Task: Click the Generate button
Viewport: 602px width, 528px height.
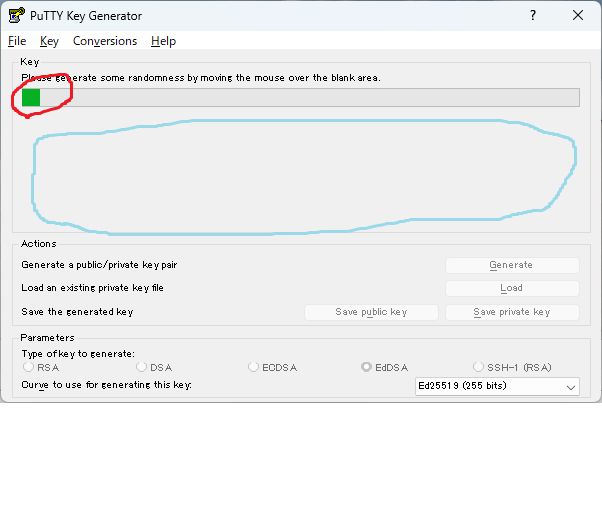Action: pos(512,265)
